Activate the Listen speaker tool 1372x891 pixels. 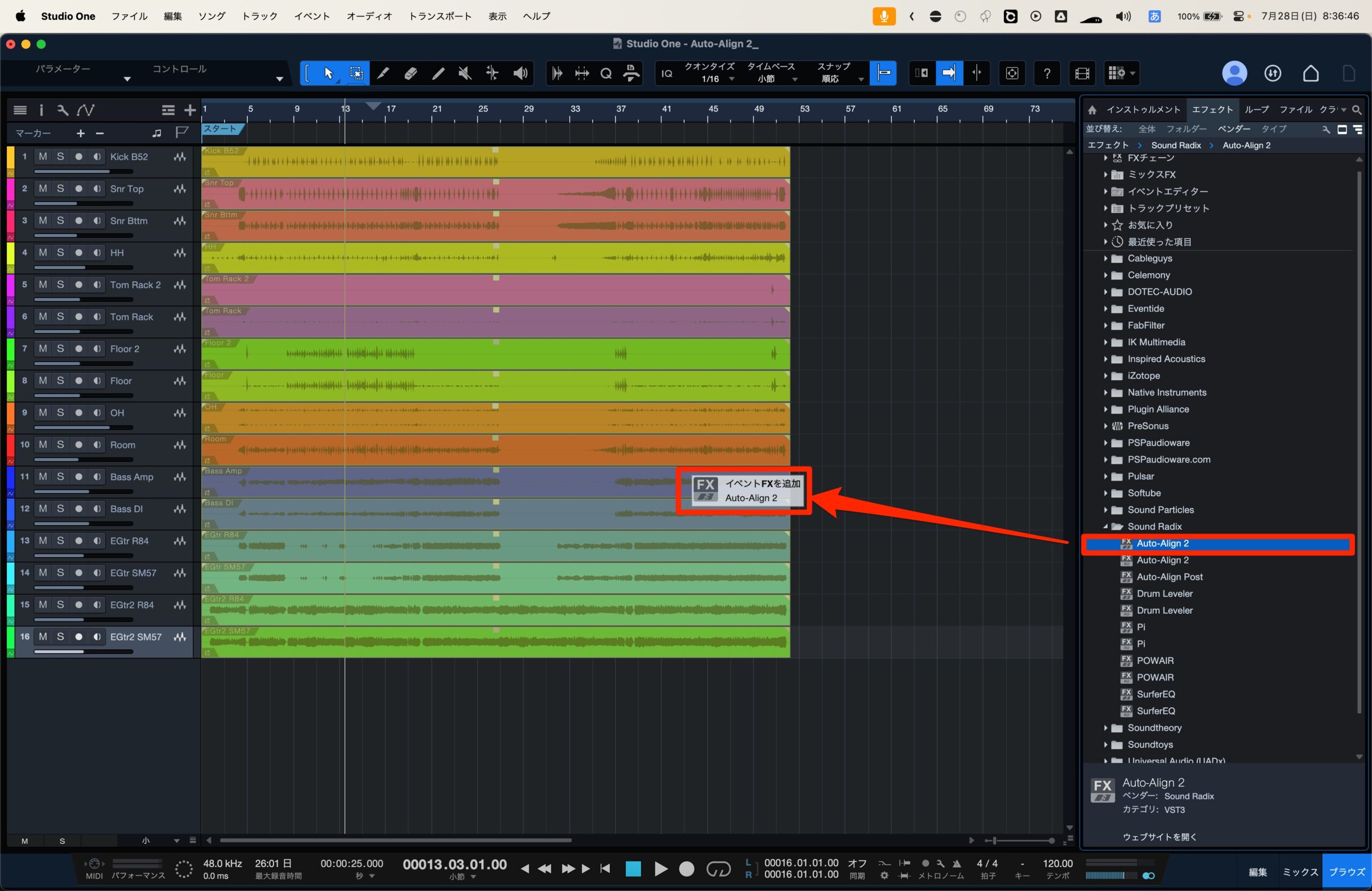tap(520, 73)
